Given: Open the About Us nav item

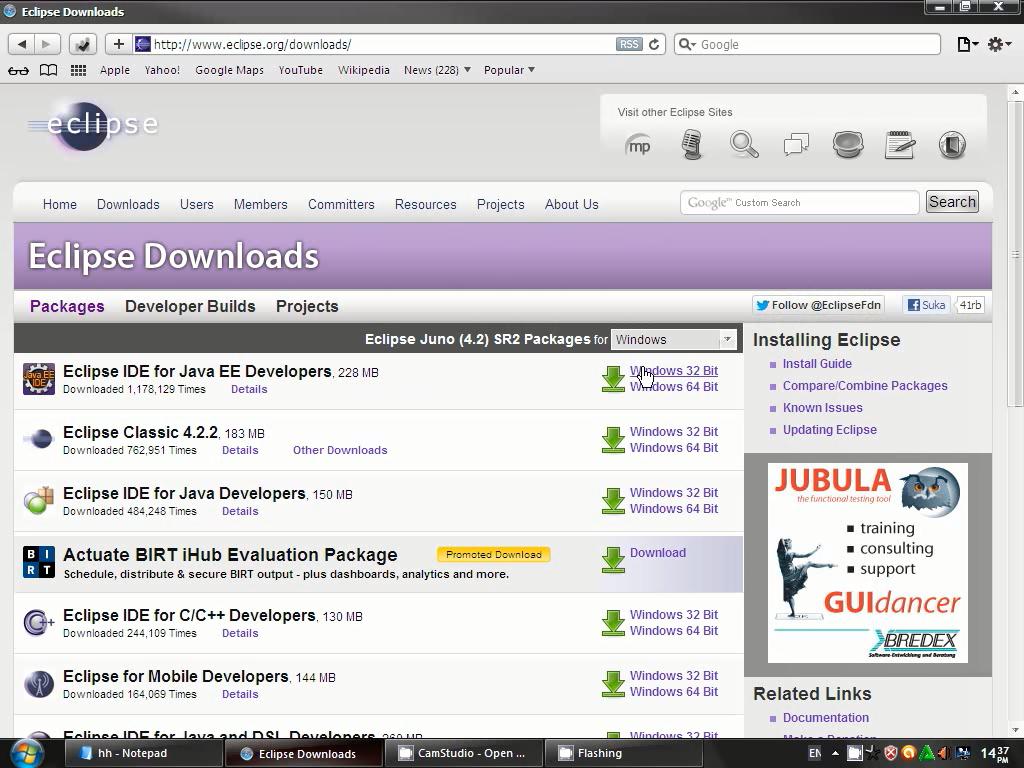Looking at the screenshot, I should 571,204.
